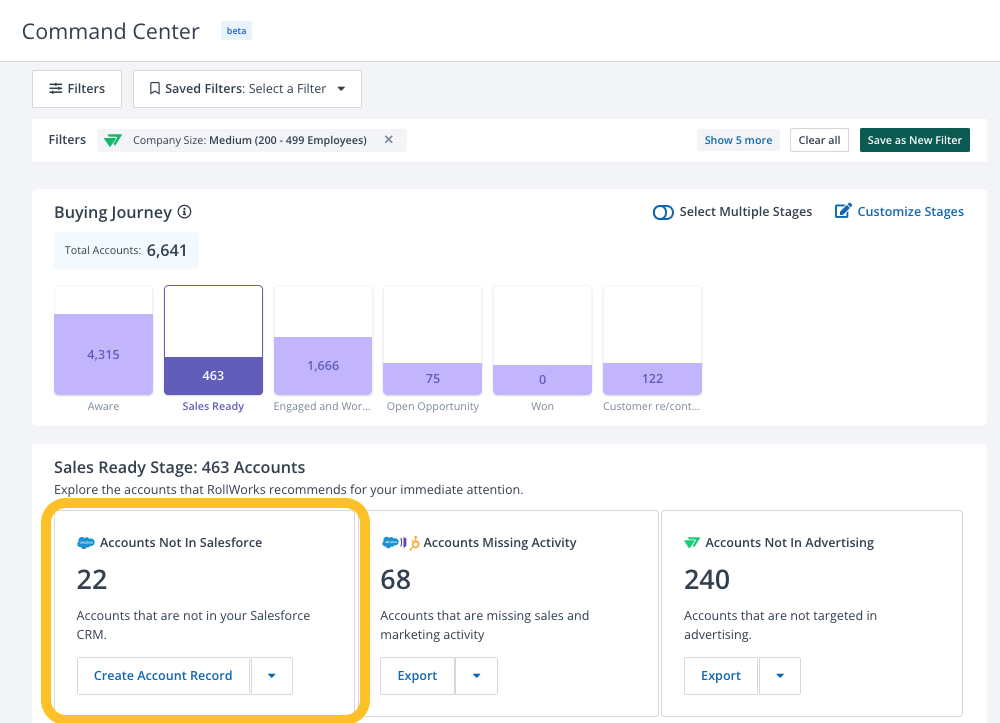Select the Sales Ready stage bar
Image resolution: width=1000 pixels, height=723 pixels.
213,340
